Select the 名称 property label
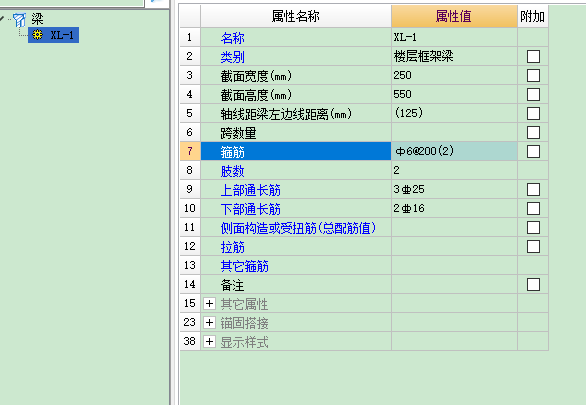The width and height of the screenshot is (586, 405). click(232, 38)
